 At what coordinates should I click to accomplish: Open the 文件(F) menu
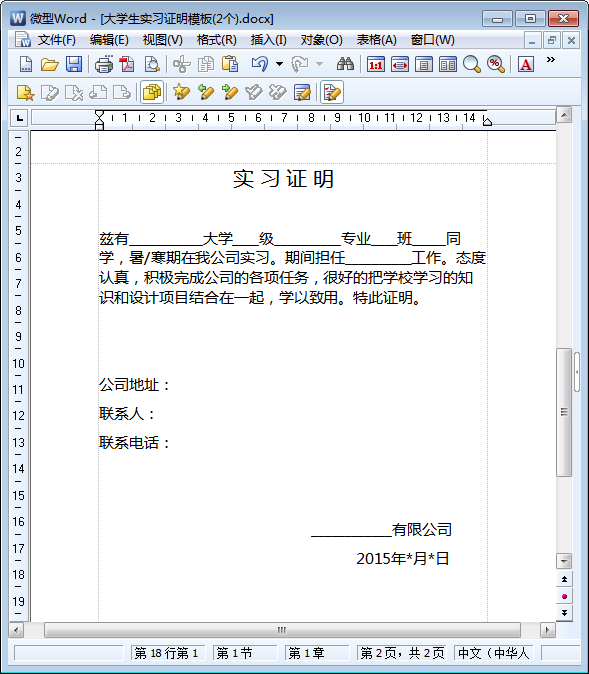click(56, 40)
